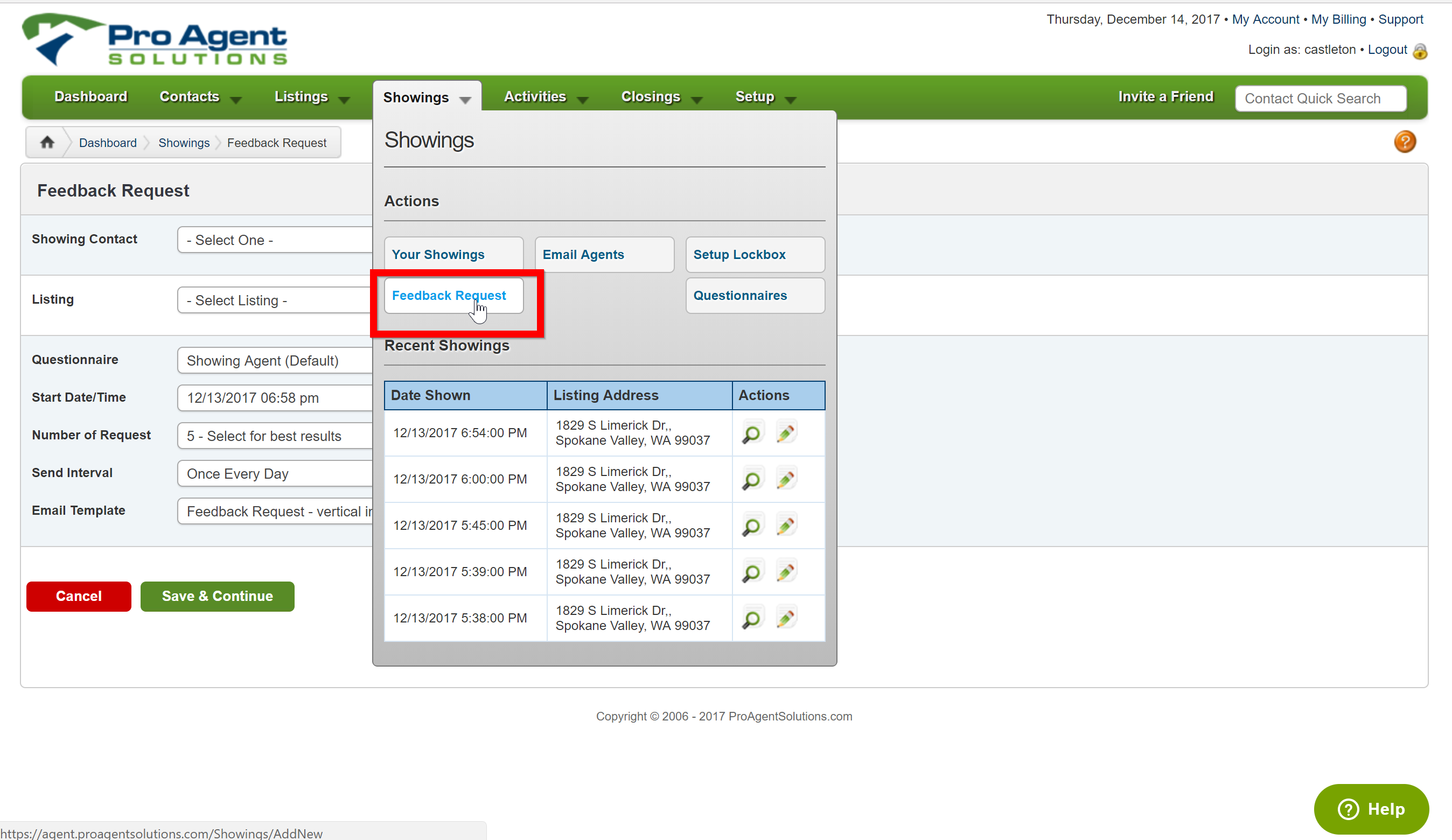Open Invite a Friend link
The width and height of the screenshot is (1452, 840).
1165,97
